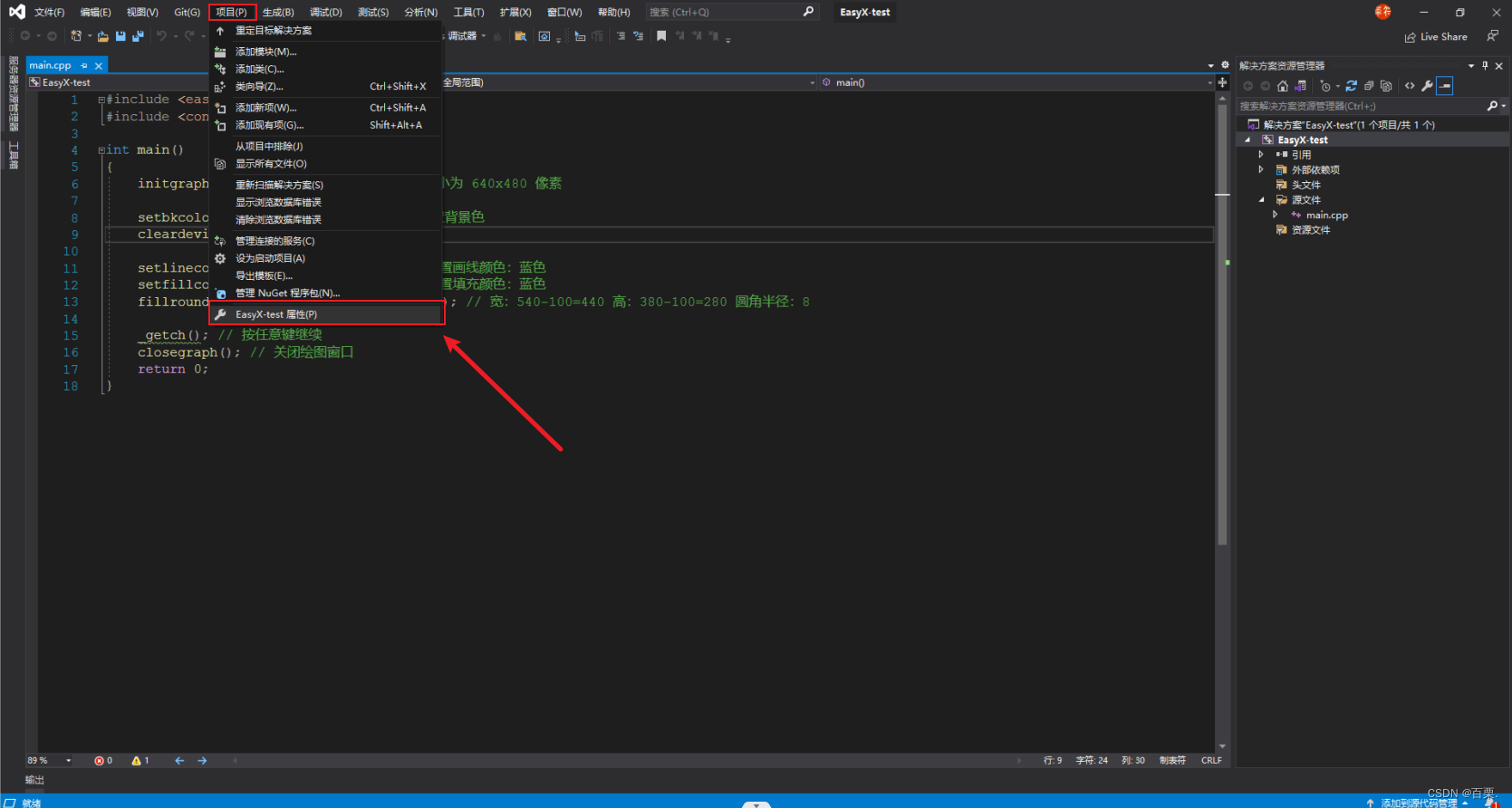Click the Undo toolbar icon
The image size is (1512, 808).
(x=161, y=36)
